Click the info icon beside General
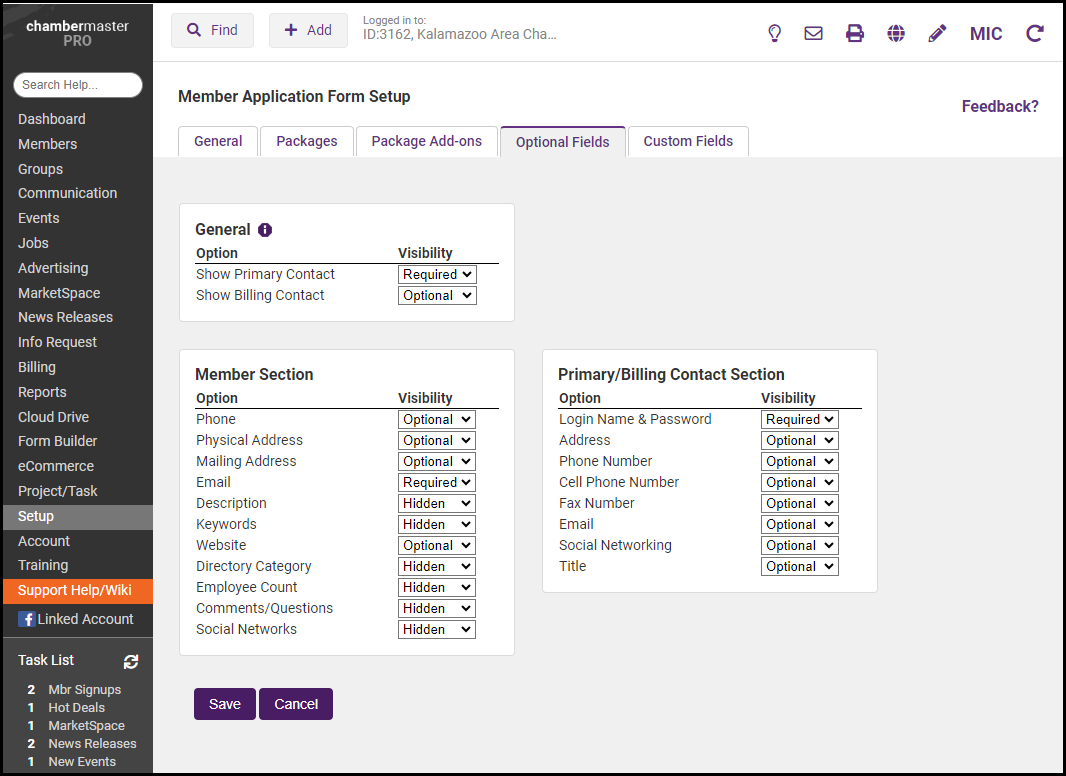This screenshot has width=1066, height=776. (265, 230)
